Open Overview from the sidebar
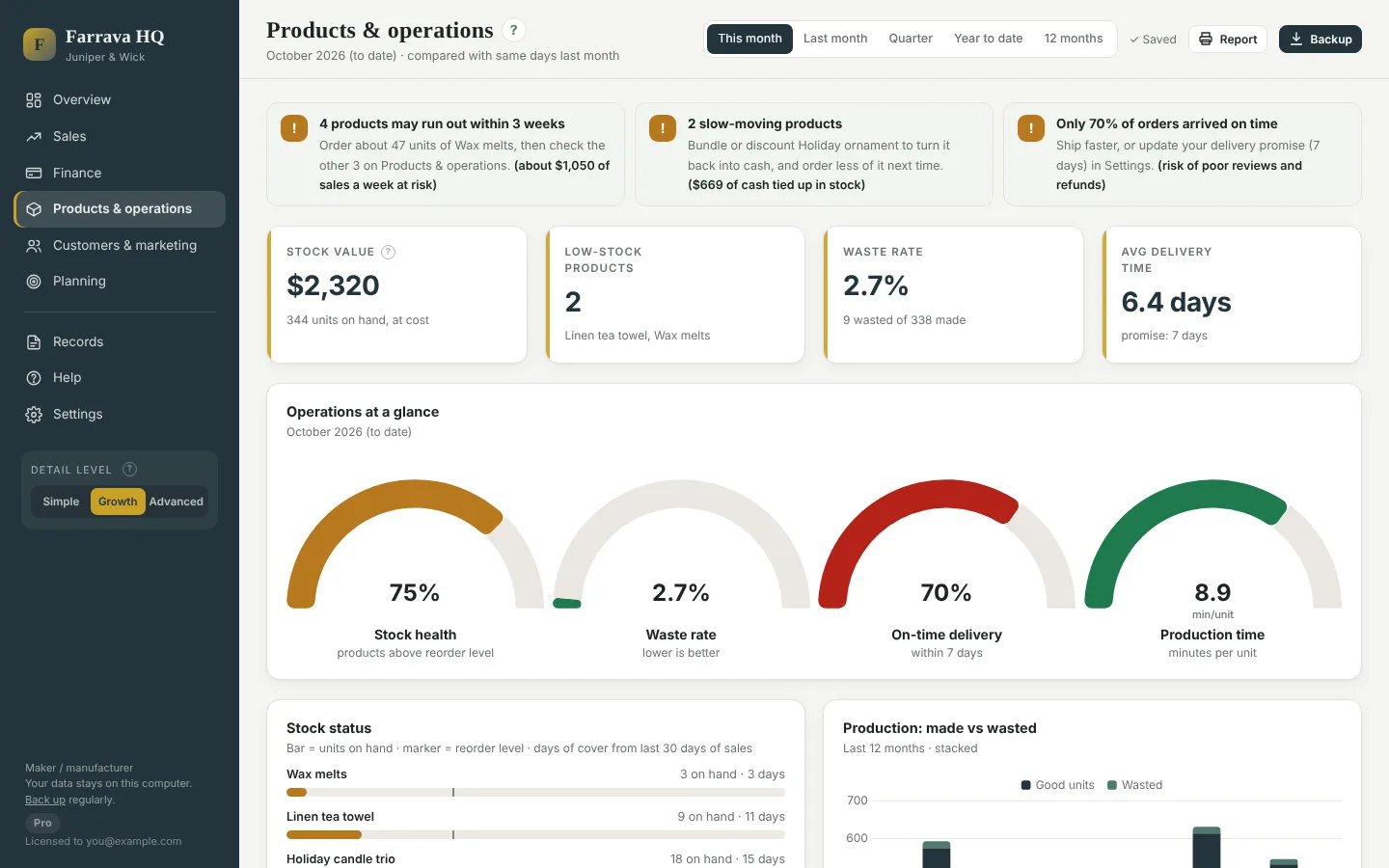 coord(120,100)
